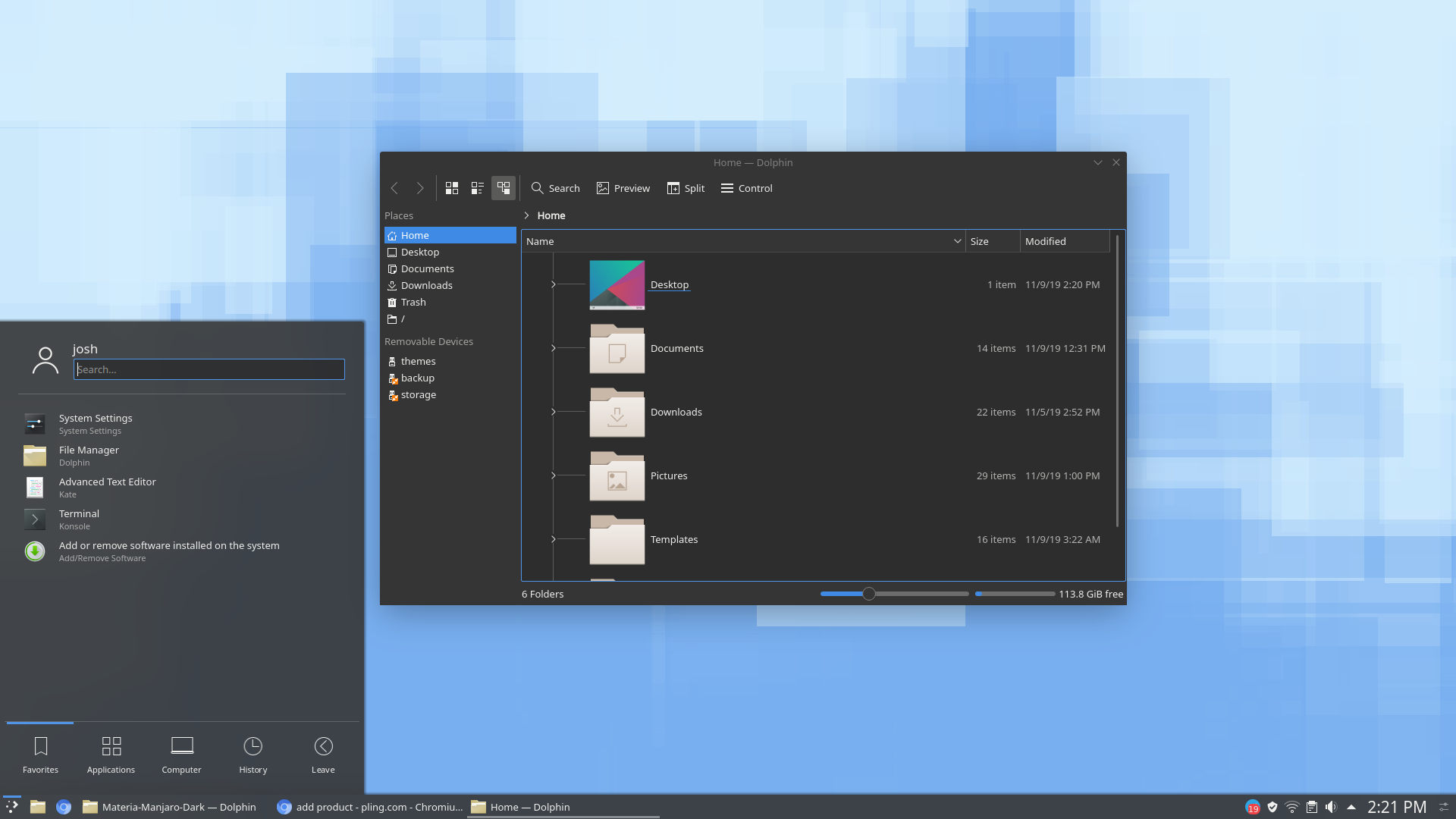This screenshot has width=1456, height=819.
Task: Open Search in Dolphin toolbar
Action: pyautogui.click(x=555, y=188)
